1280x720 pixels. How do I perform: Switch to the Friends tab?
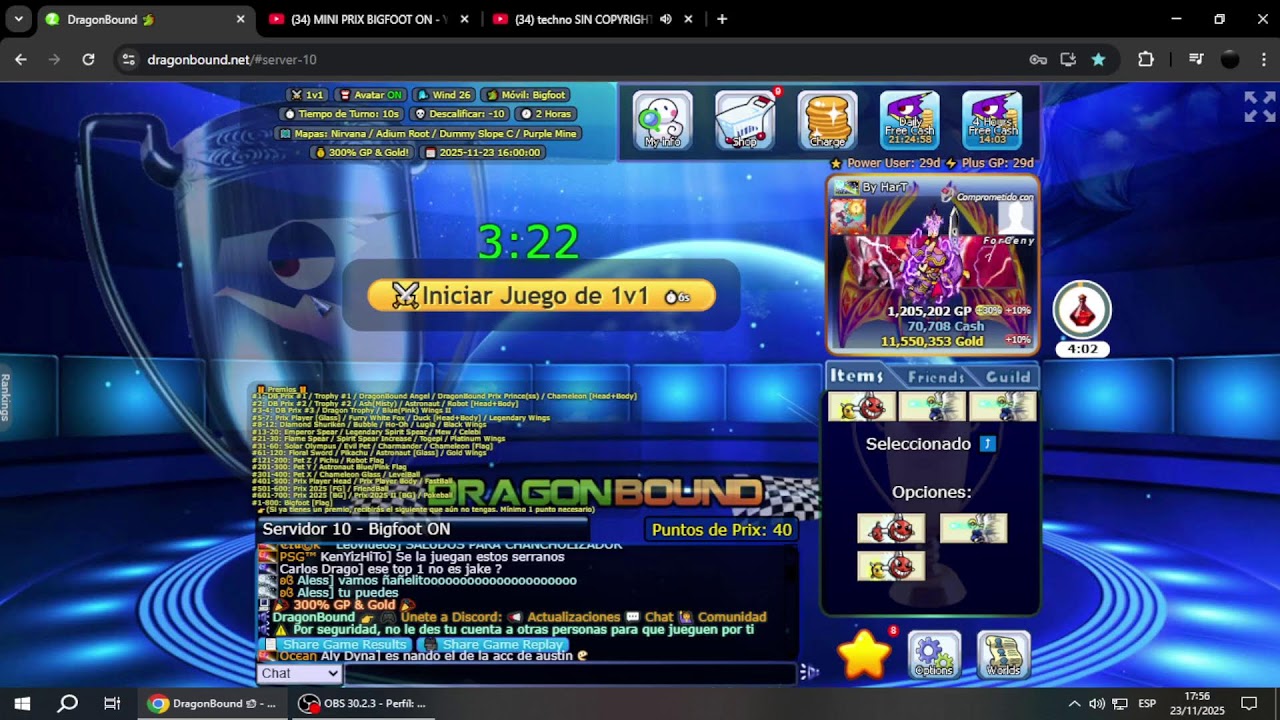(x=936, y=377)
